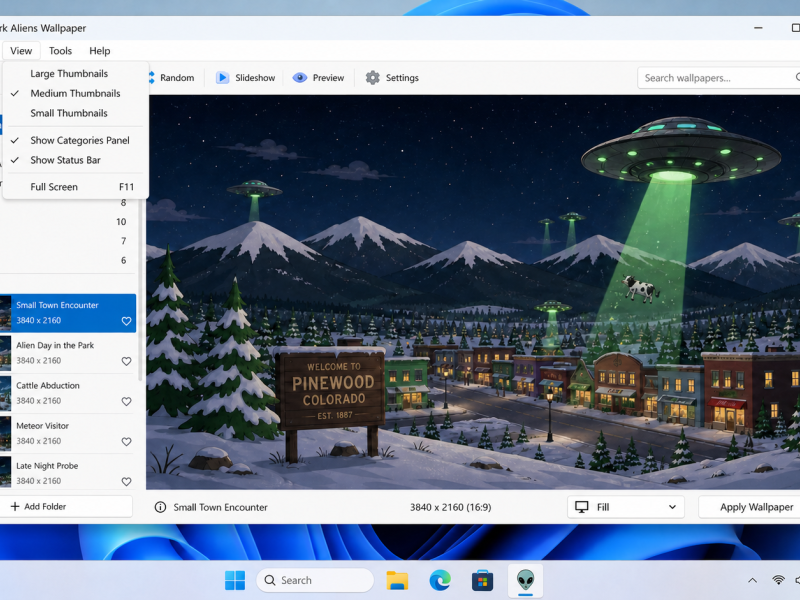Viewport: 800px width, 600px height.
Task: Click the alien wallpaper app taskbar icon
Action: coord(525,581)
